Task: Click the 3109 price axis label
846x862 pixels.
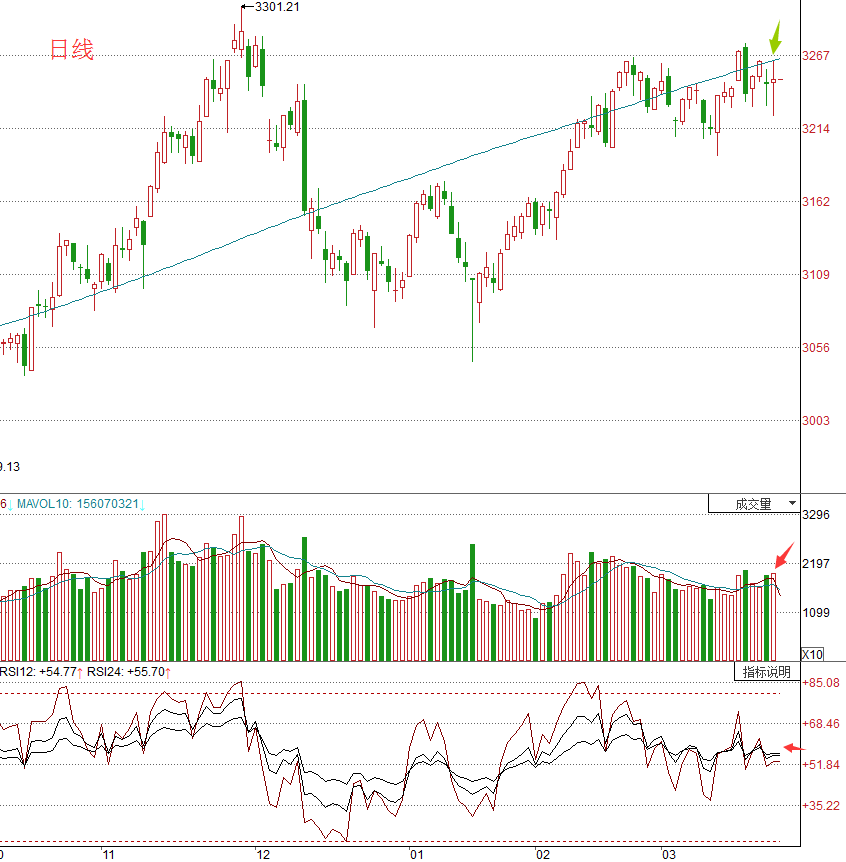Action: (816, 274)
